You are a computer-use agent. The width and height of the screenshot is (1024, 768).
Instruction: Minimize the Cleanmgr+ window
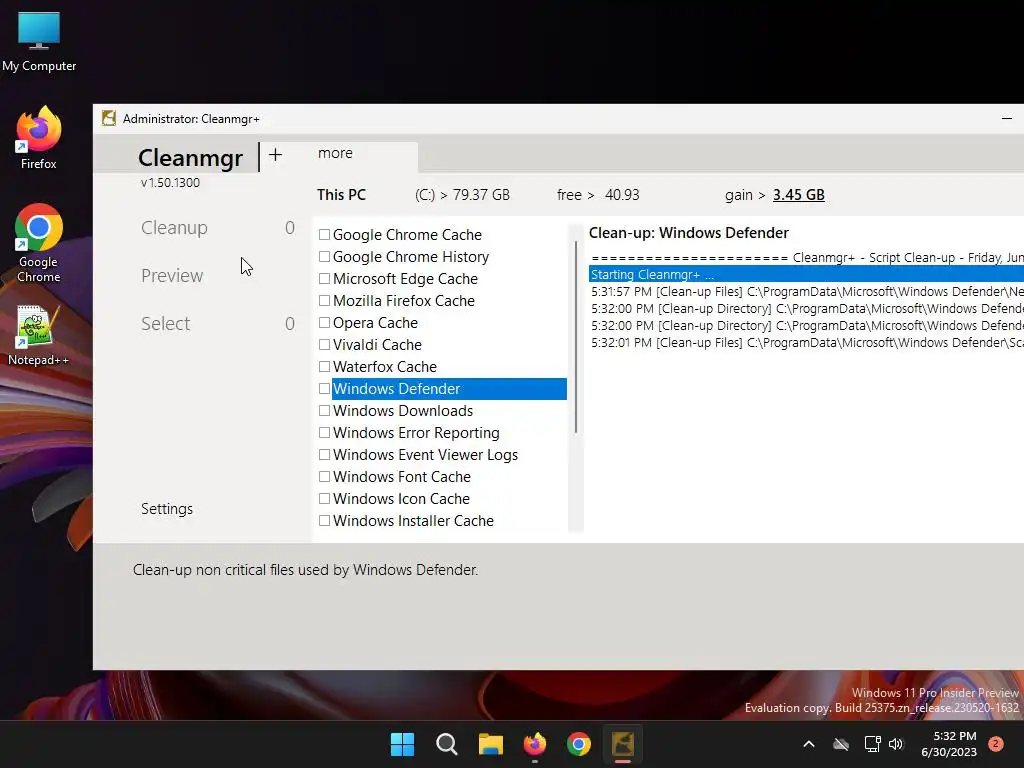point(1006,118)
